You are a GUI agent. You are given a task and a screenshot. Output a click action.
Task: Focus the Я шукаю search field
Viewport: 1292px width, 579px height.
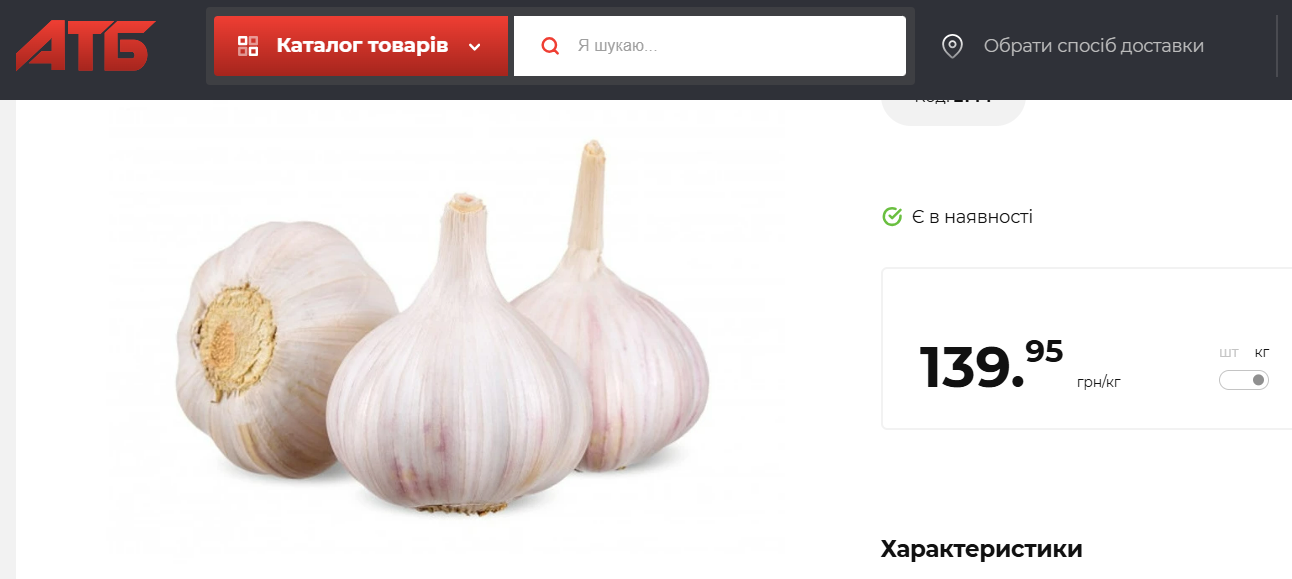(x=710, y=46)
